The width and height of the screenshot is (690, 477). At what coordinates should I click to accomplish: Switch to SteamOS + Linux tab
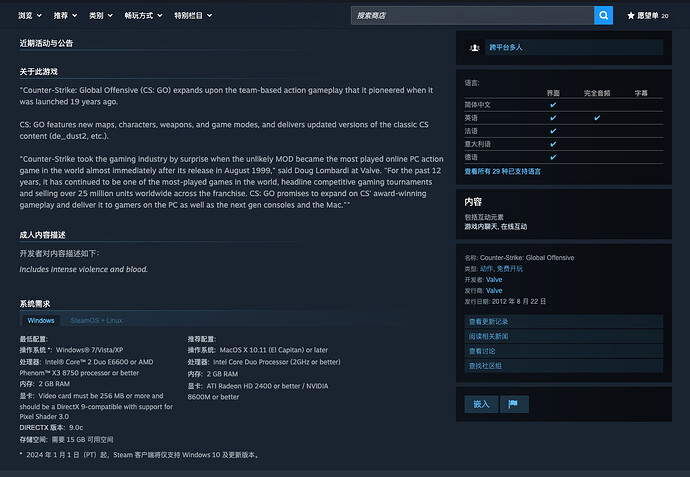pos(96,320)
